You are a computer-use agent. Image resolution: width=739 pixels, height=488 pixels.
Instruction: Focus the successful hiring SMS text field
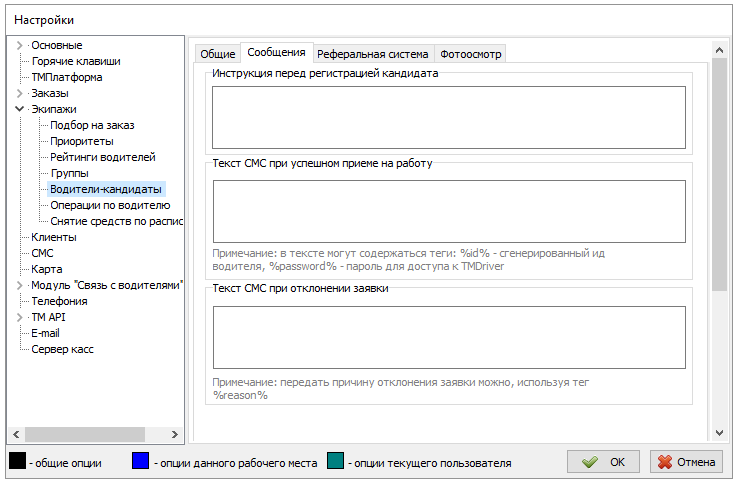coord(448,211)
